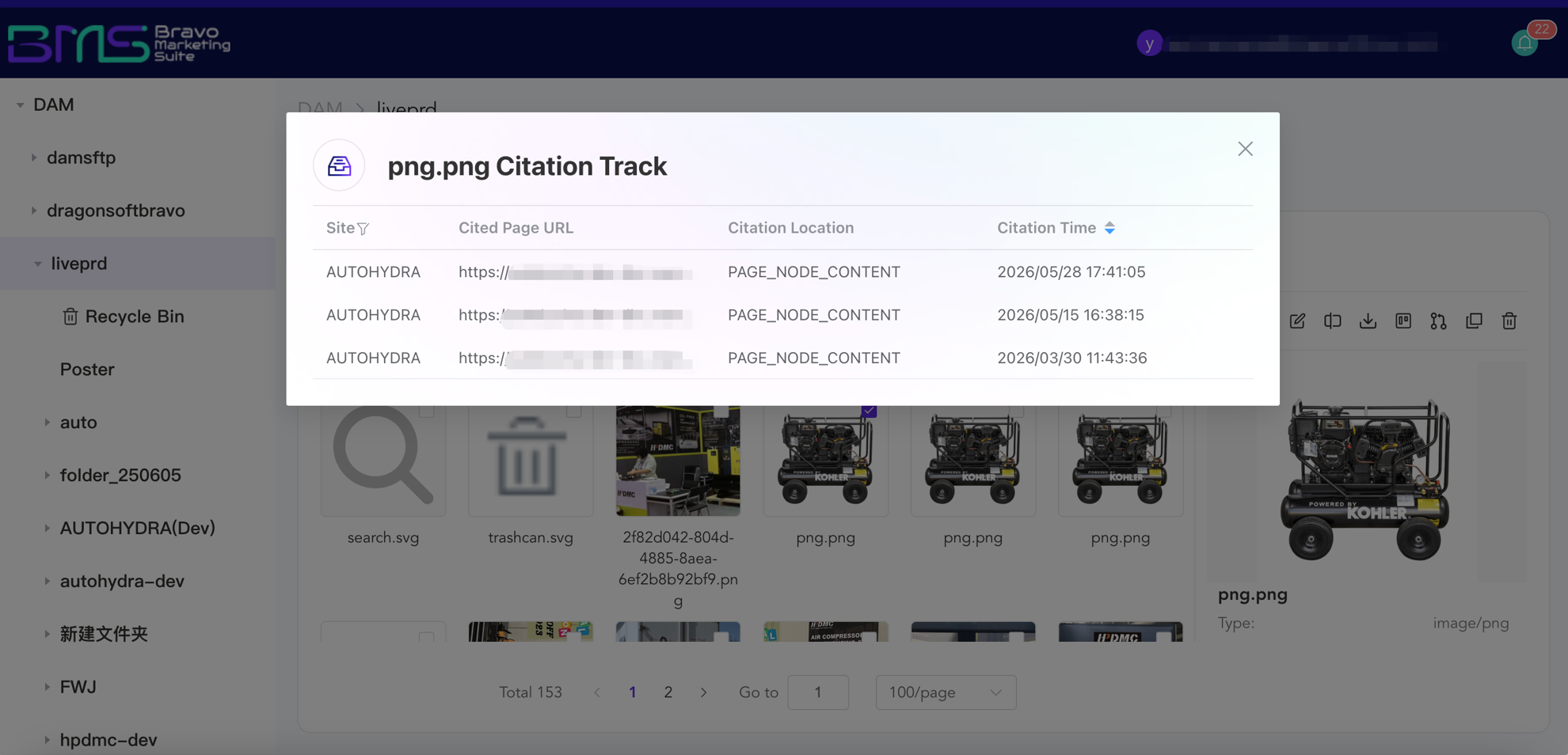Click '2026/03/30 11:43:36' citation time

[x=1071, y=358]
